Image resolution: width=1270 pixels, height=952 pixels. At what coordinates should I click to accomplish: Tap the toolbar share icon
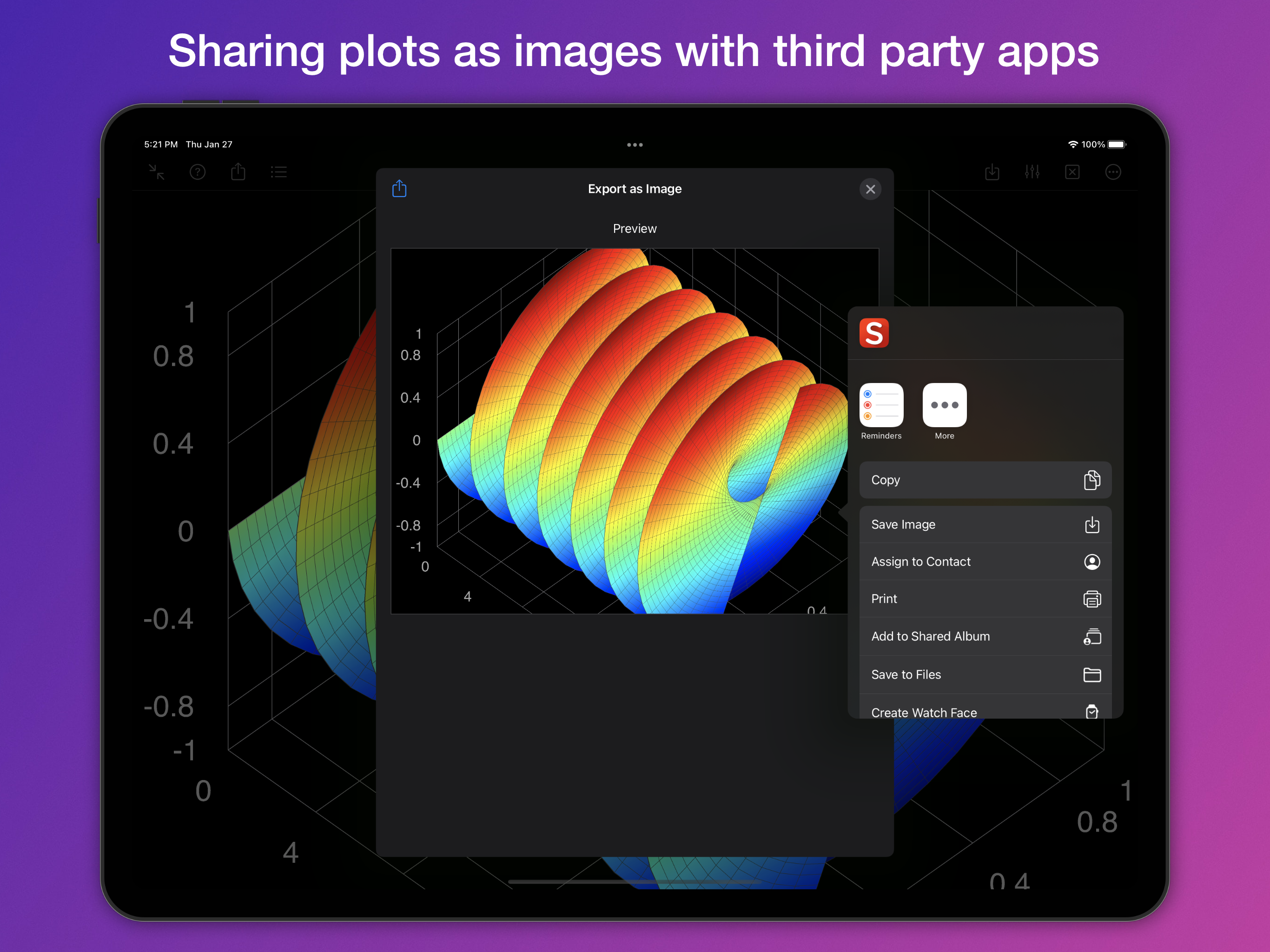pyautogui.click(x=238, y=172)
